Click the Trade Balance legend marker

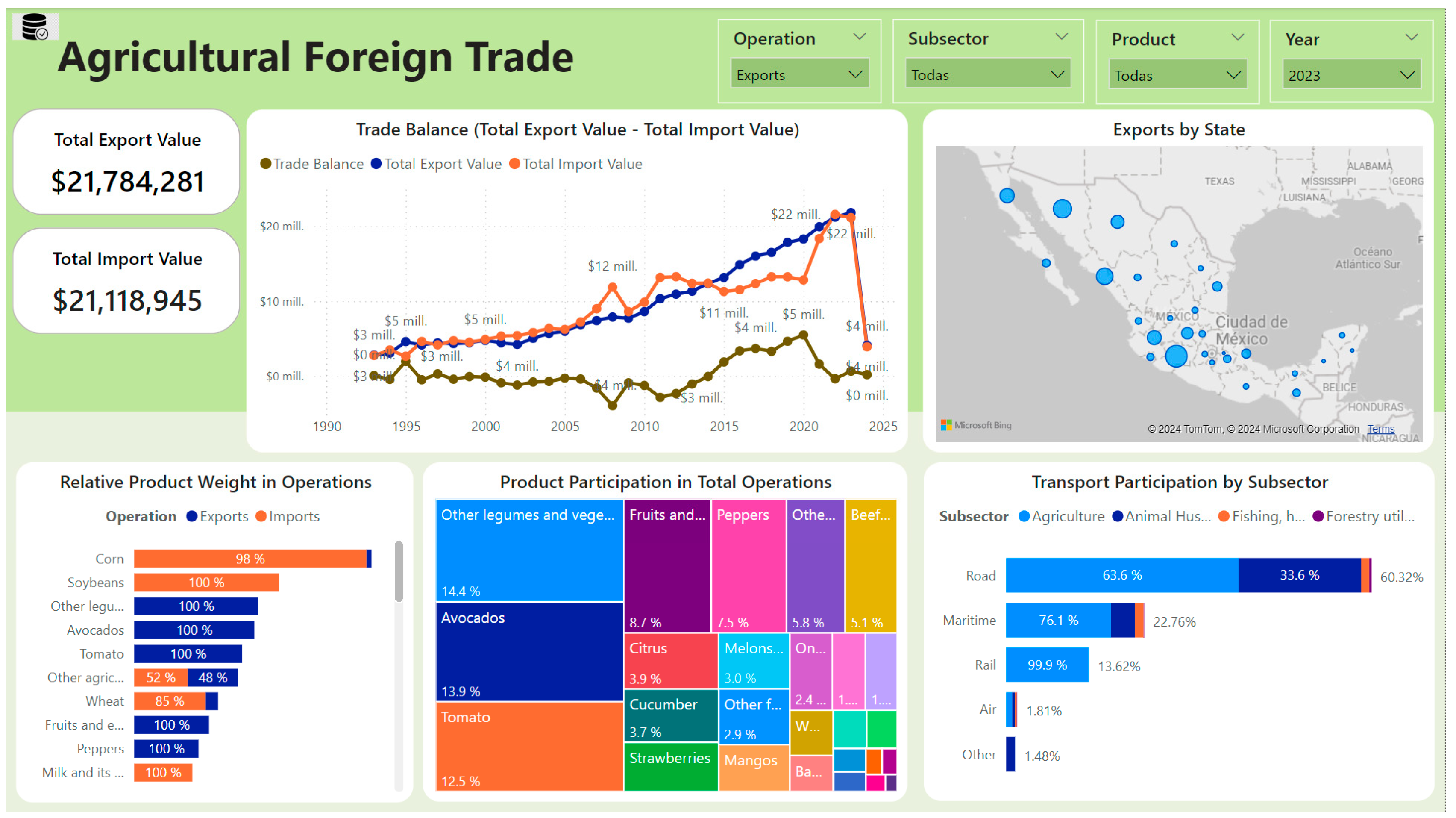[x=265, y=164]
